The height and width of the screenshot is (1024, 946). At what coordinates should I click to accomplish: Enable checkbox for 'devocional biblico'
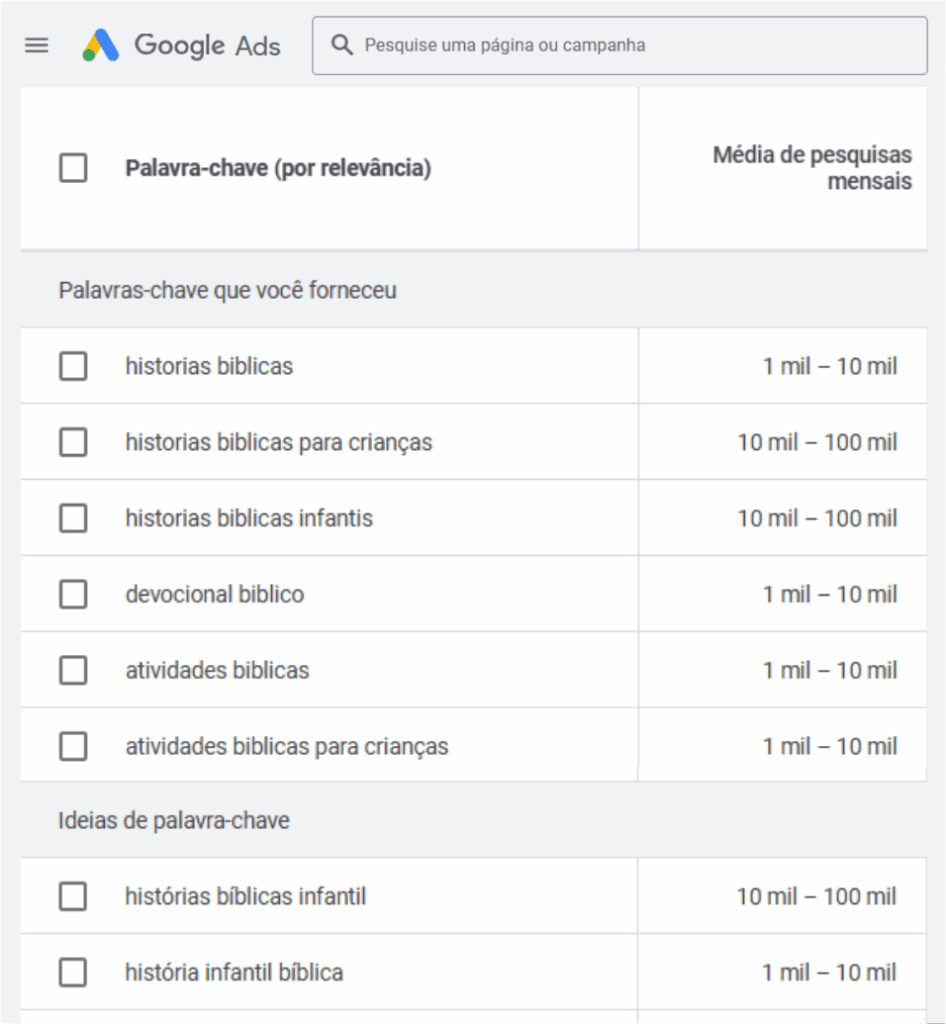[73, 594]
